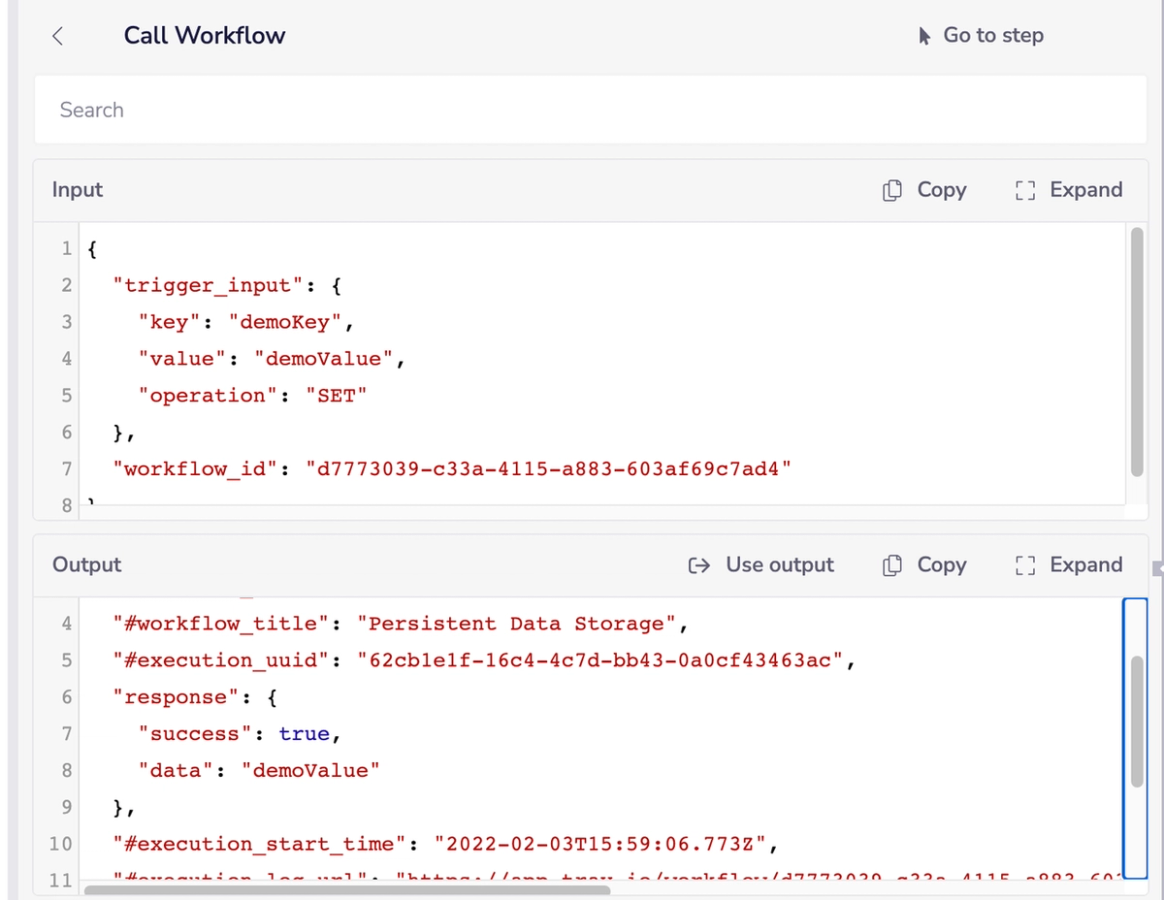Click the execution_uuid line in Output
Viewport: 1164px width, 900px height.
484,660
